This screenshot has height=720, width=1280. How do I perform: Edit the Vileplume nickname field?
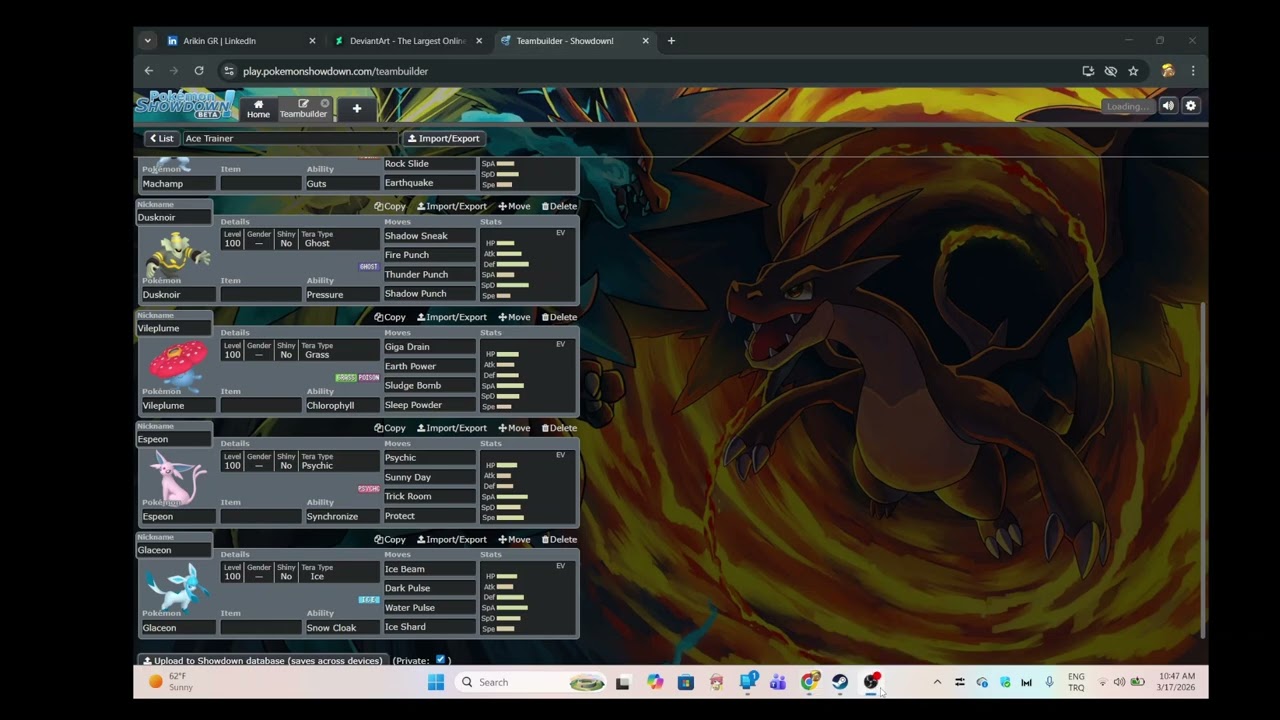174,328
